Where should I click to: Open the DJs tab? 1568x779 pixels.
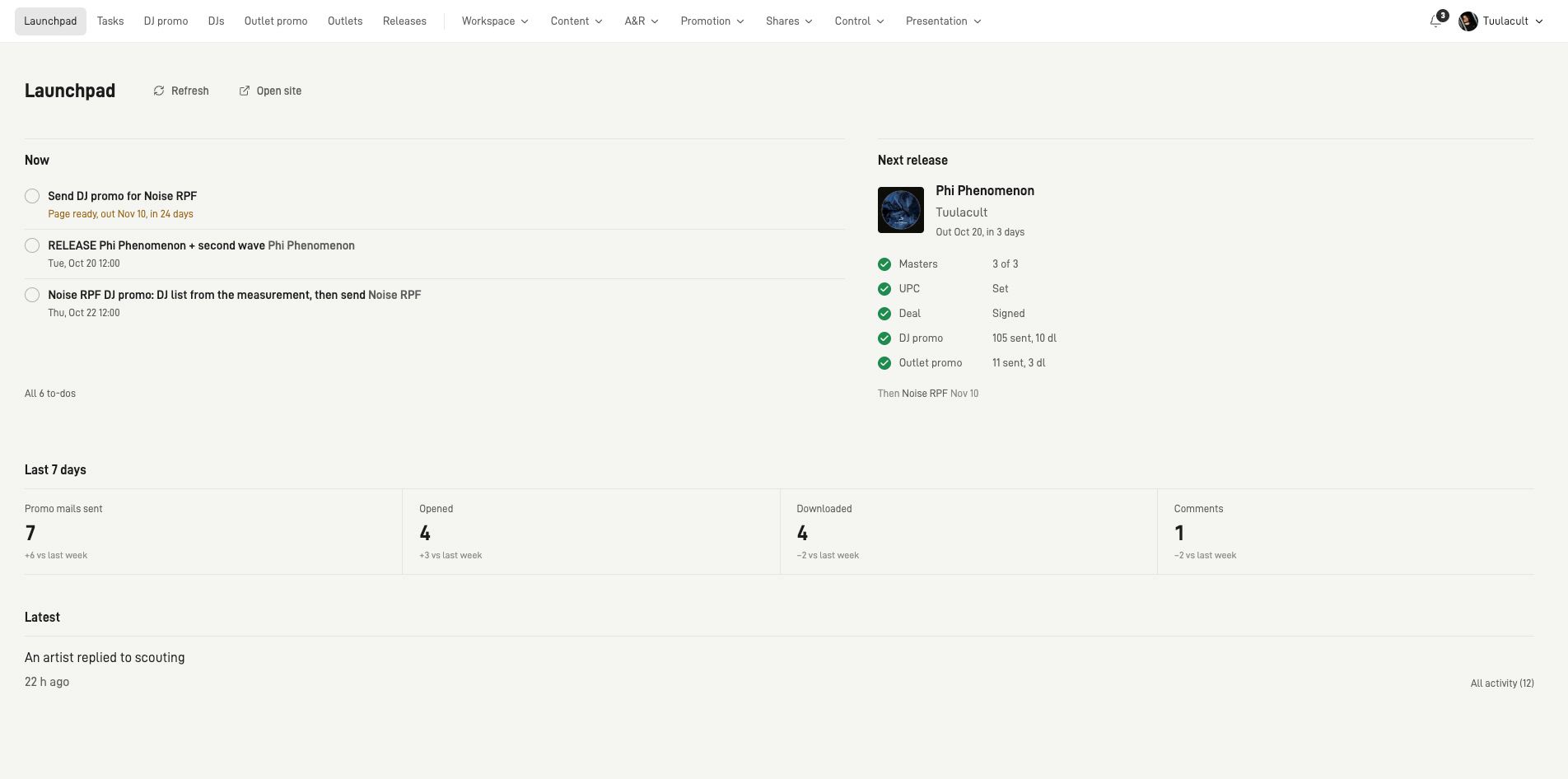pos(216,21)
